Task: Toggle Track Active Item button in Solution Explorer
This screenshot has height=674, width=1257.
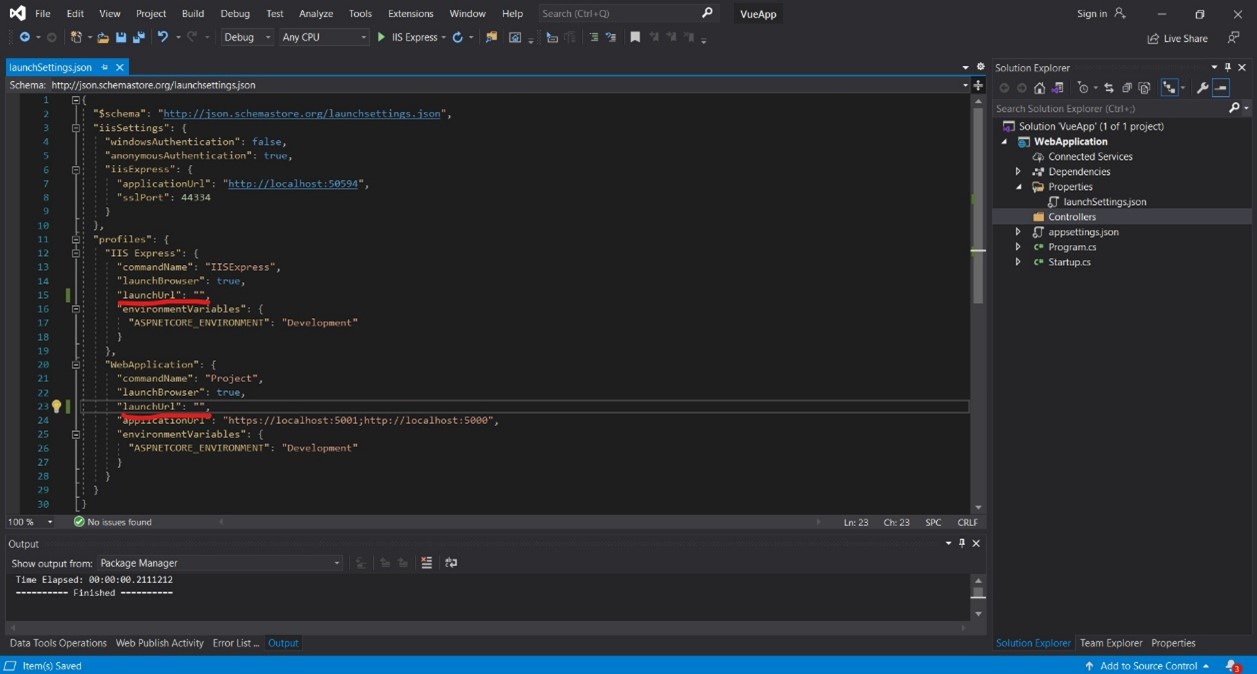Action: 1169,88
